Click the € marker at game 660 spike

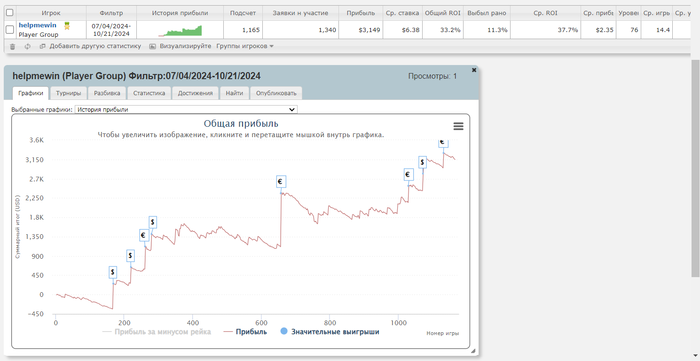click(281, 182)
